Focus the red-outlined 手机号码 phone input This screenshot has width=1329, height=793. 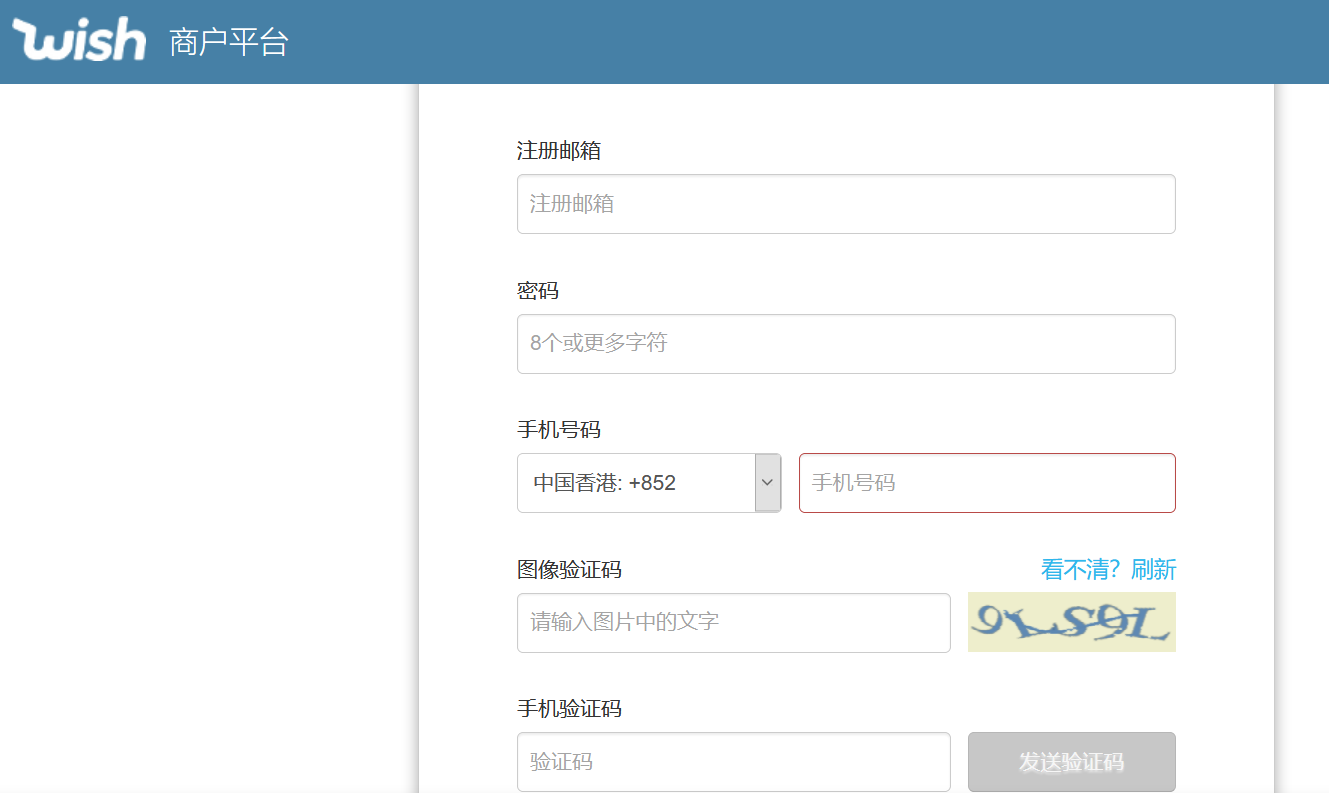click(986, 483)
